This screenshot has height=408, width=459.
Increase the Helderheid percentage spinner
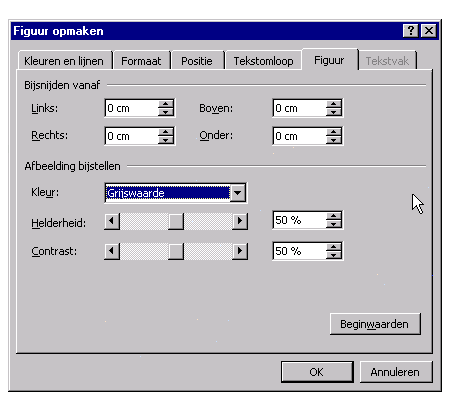(x=334, y=216)
